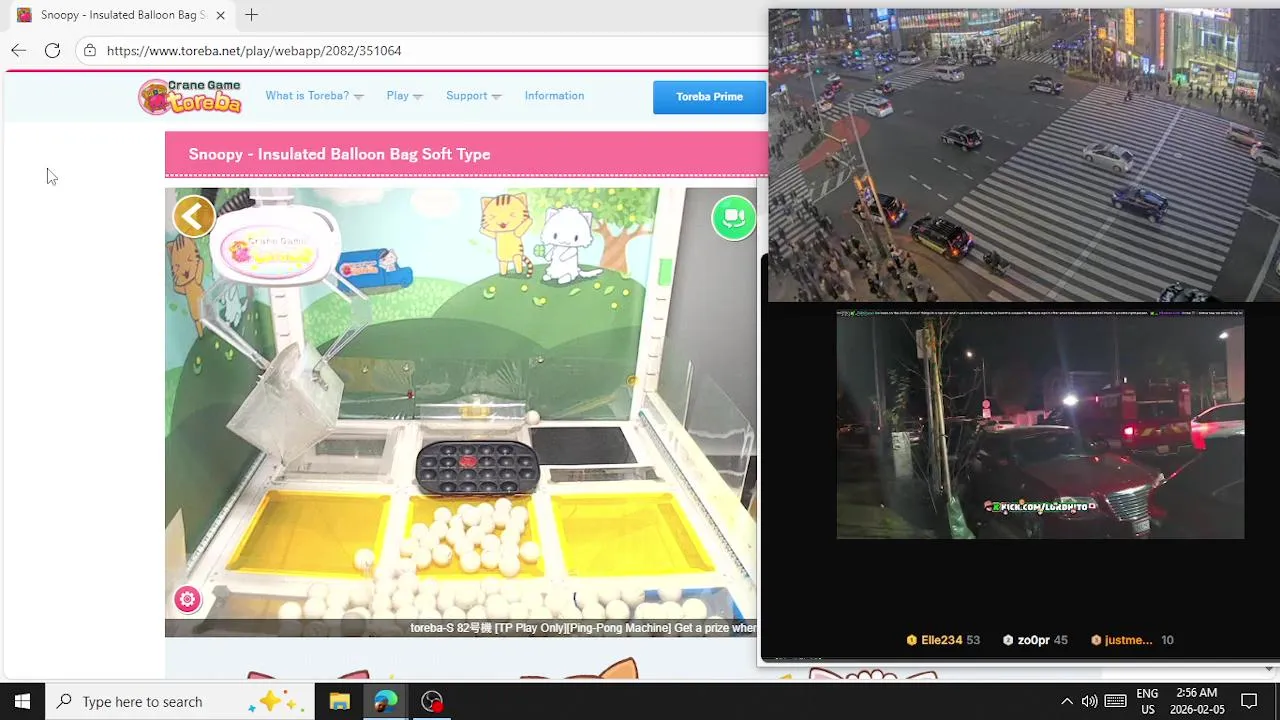Open the Windows Start menu
The width and height of the screenshot is (1280, 720).
[22, 701]
